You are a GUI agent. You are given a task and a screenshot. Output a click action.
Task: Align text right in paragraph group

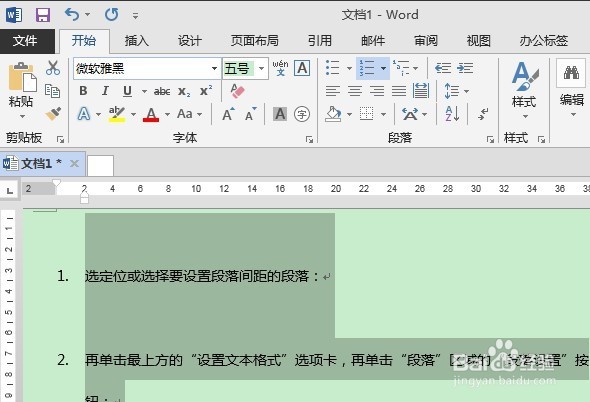[377, 91]
